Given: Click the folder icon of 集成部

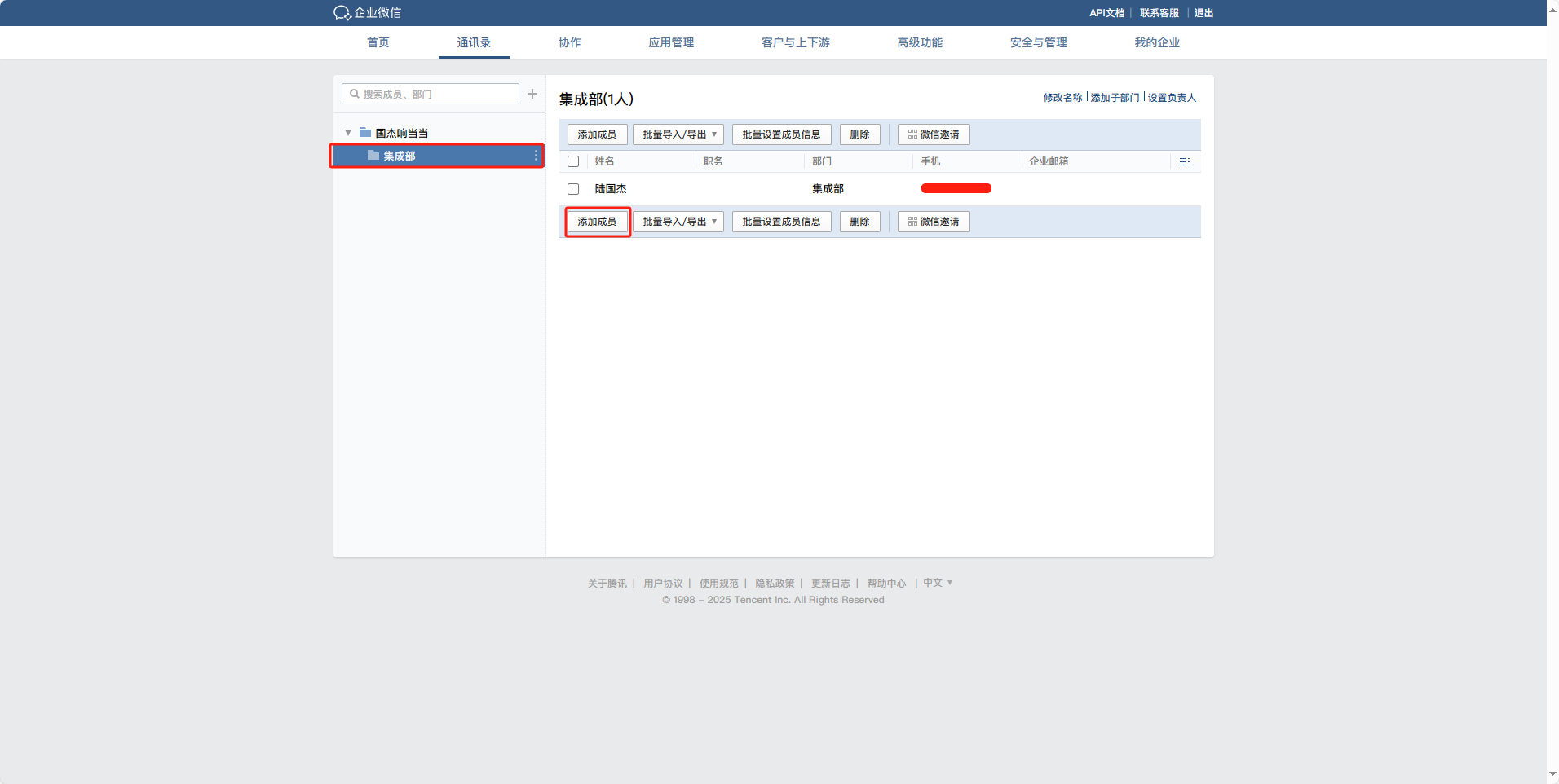Looking at the screenshot, I should pyautogui.click(x=373, y=155).
